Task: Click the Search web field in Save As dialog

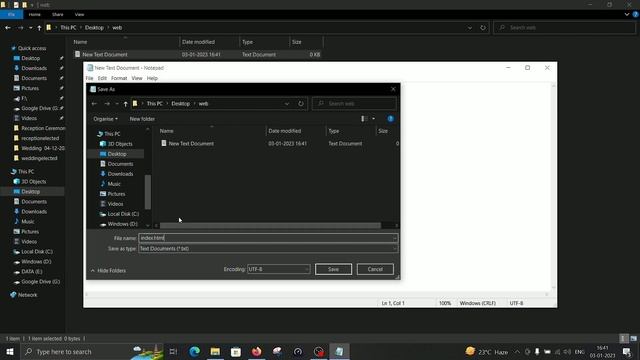Action: click(x=354, y=104)
